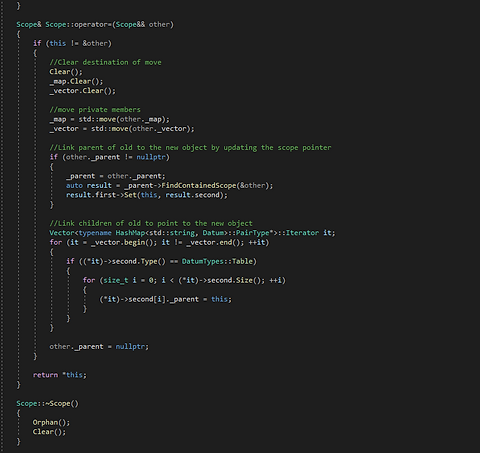Click the '_parent = other._parent;' line
The height and width of the screenshot is (453, 480).
click(x=116, y=176)
